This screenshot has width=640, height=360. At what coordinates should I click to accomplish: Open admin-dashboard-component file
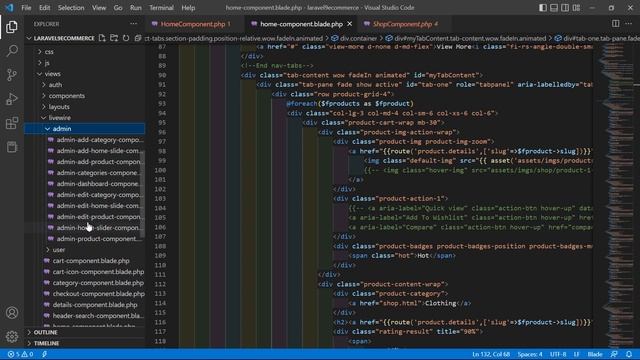84,184
